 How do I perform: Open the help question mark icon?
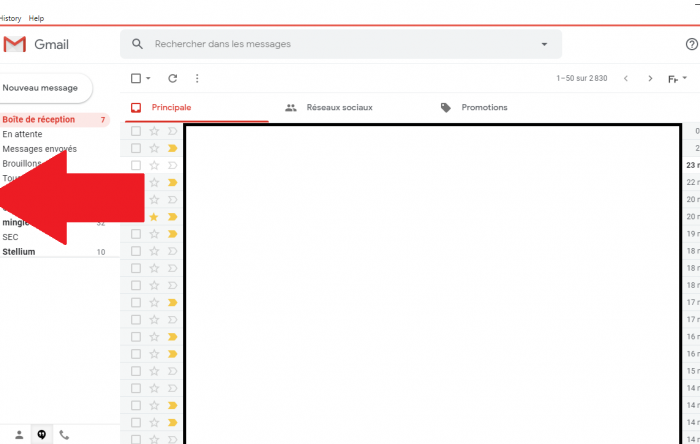pos(692,44)
